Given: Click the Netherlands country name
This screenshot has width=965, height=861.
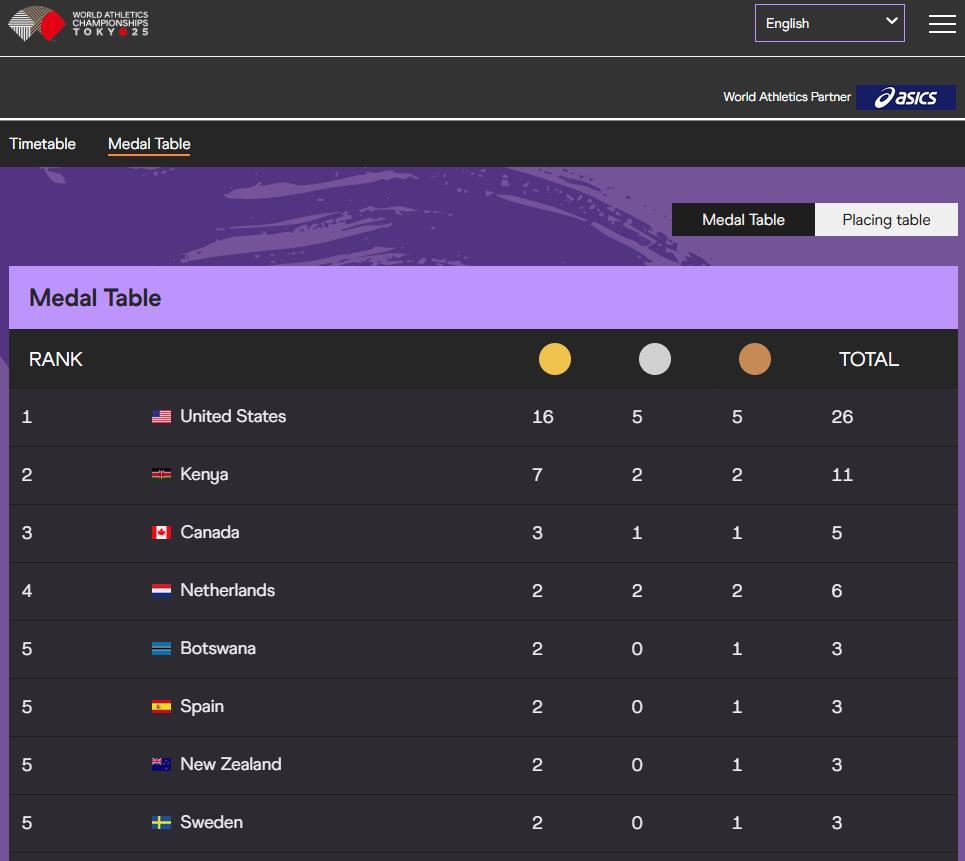Looking at the screenshot, I should (x=227, y=590).
